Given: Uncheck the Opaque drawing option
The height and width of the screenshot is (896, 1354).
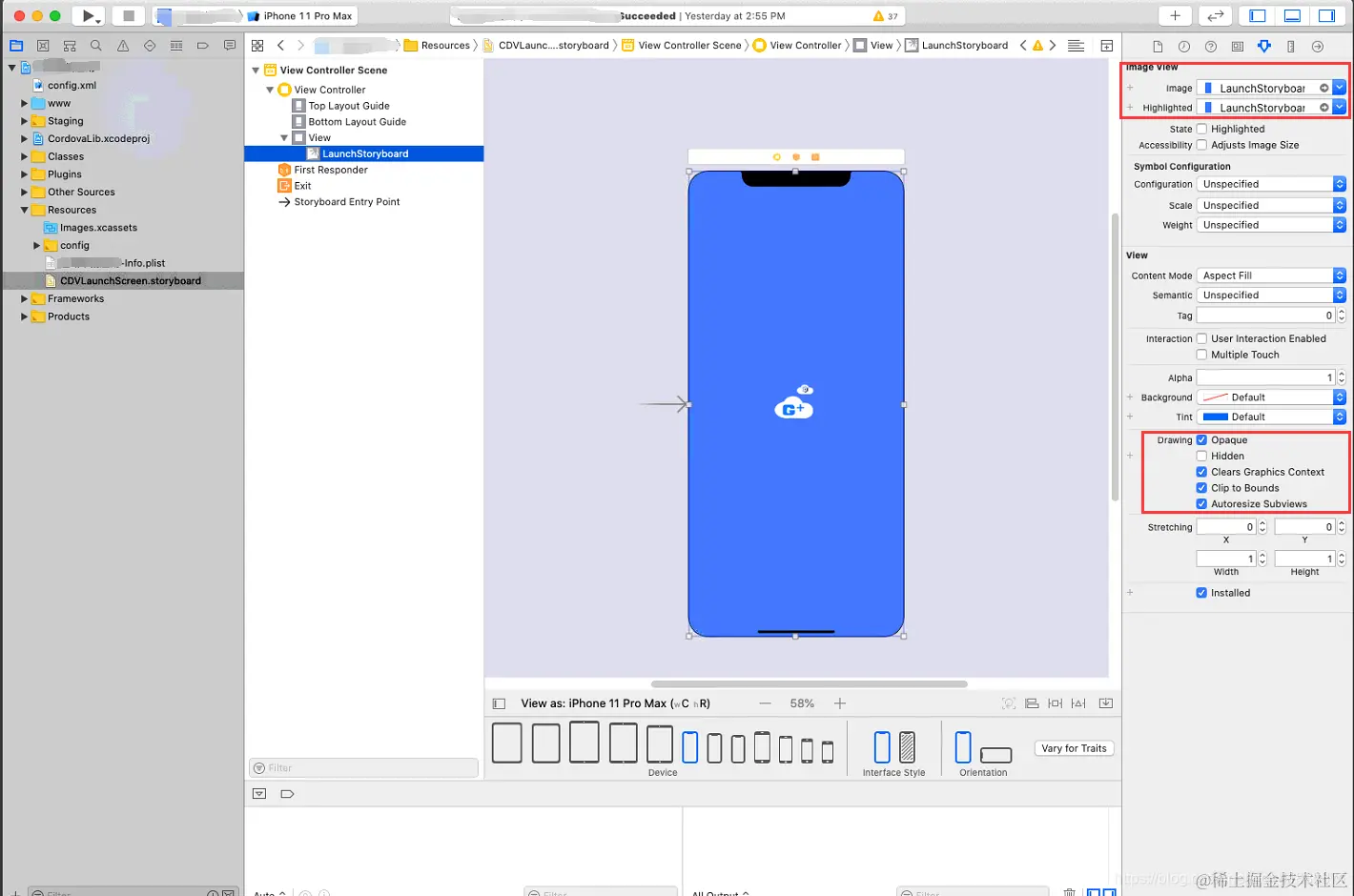Looking at the screenshot, I should 1201,440.
